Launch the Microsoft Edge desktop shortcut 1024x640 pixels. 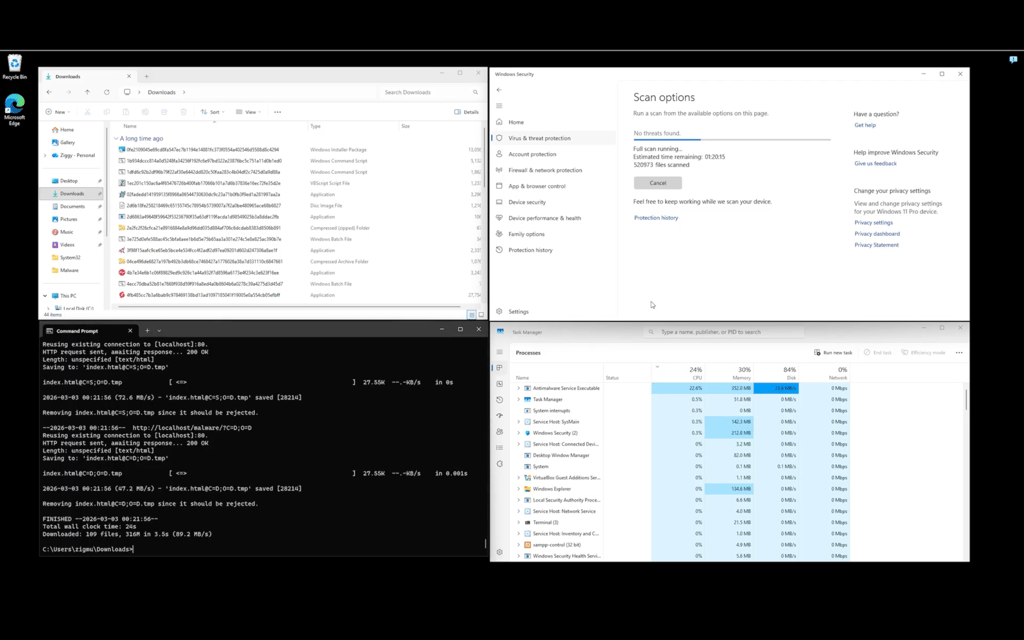[x=14, y=110]
